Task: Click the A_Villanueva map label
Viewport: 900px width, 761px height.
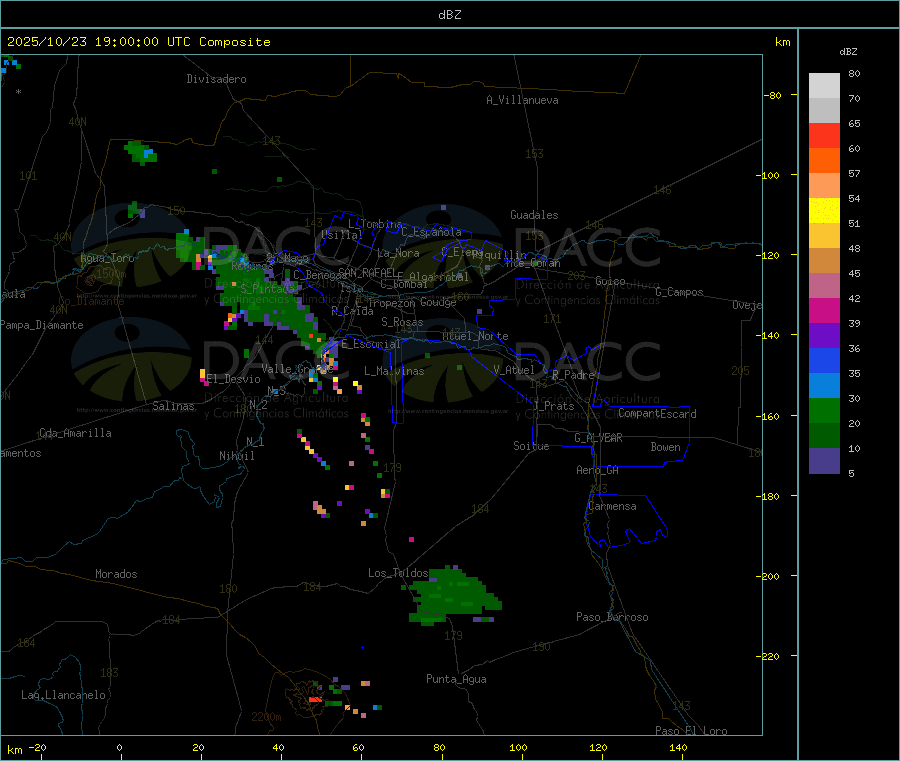Action: click(522, 100)
